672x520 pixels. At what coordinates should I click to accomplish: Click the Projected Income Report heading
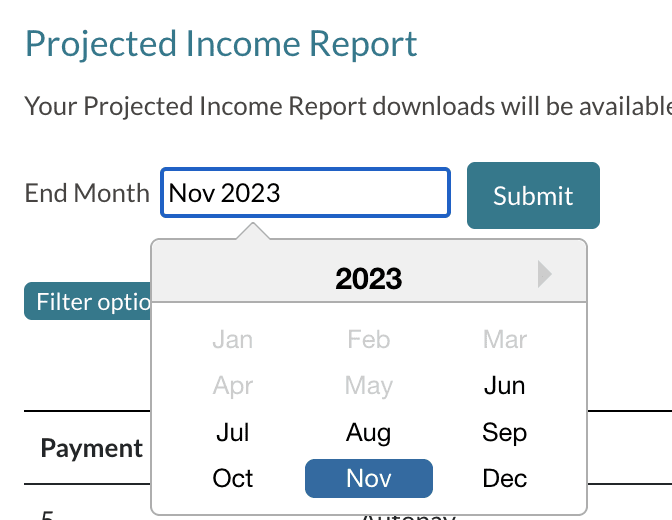coord(221,44)
